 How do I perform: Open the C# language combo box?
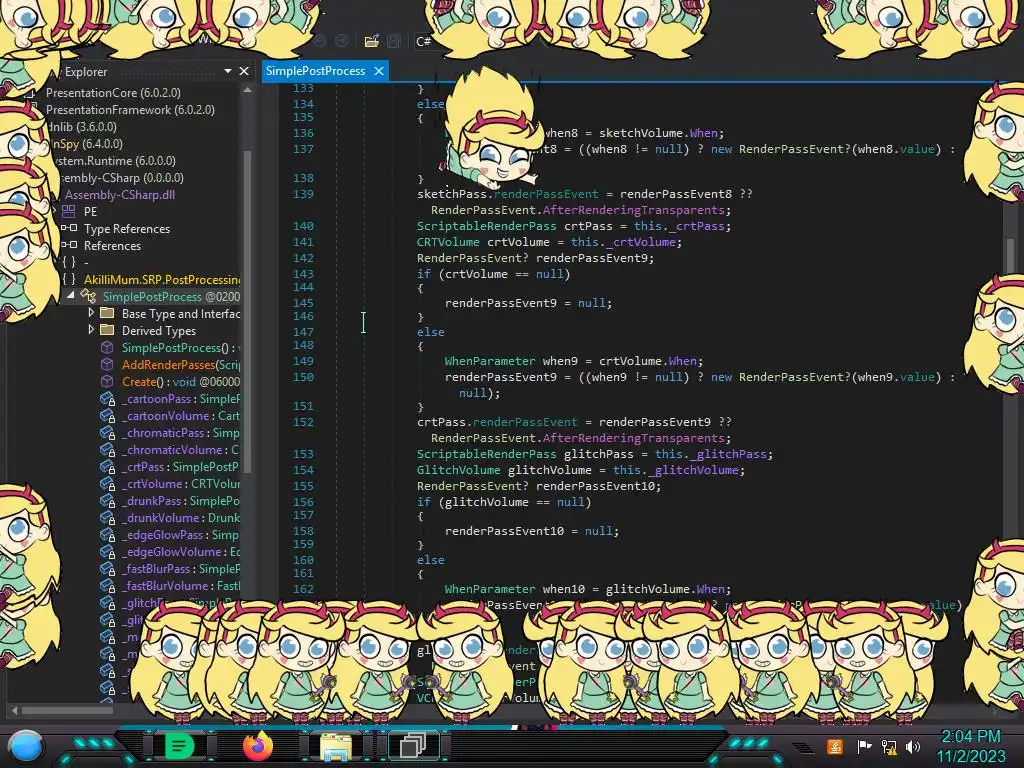point(424,41)
